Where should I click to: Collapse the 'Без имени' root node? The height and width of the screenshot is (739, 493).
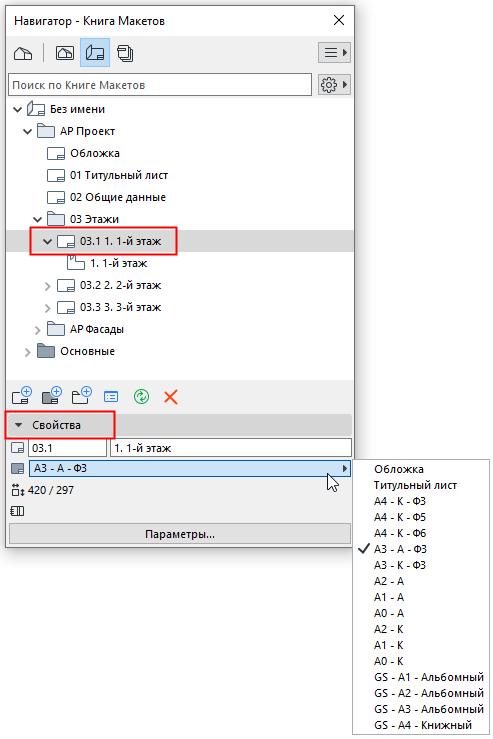click(x=17, y=109)
